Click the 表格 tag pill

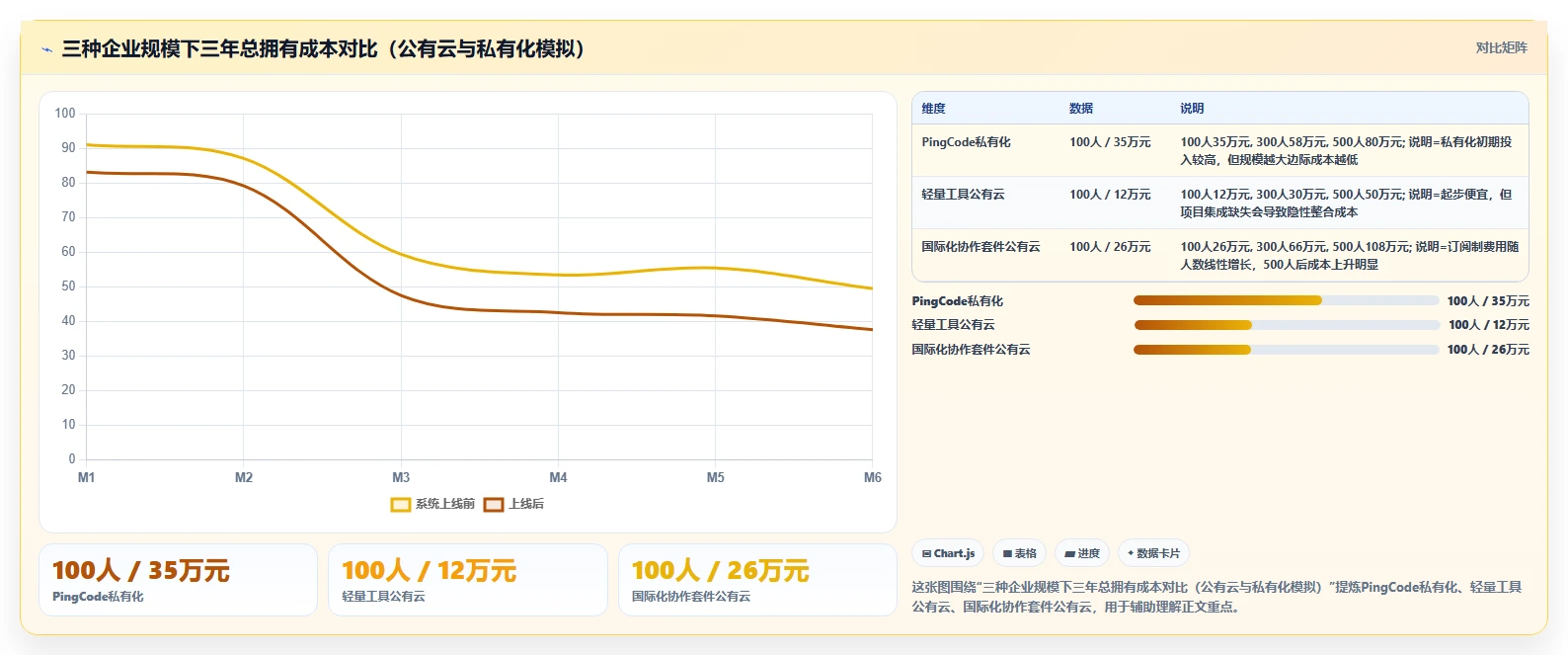[x=1020, y=553]
